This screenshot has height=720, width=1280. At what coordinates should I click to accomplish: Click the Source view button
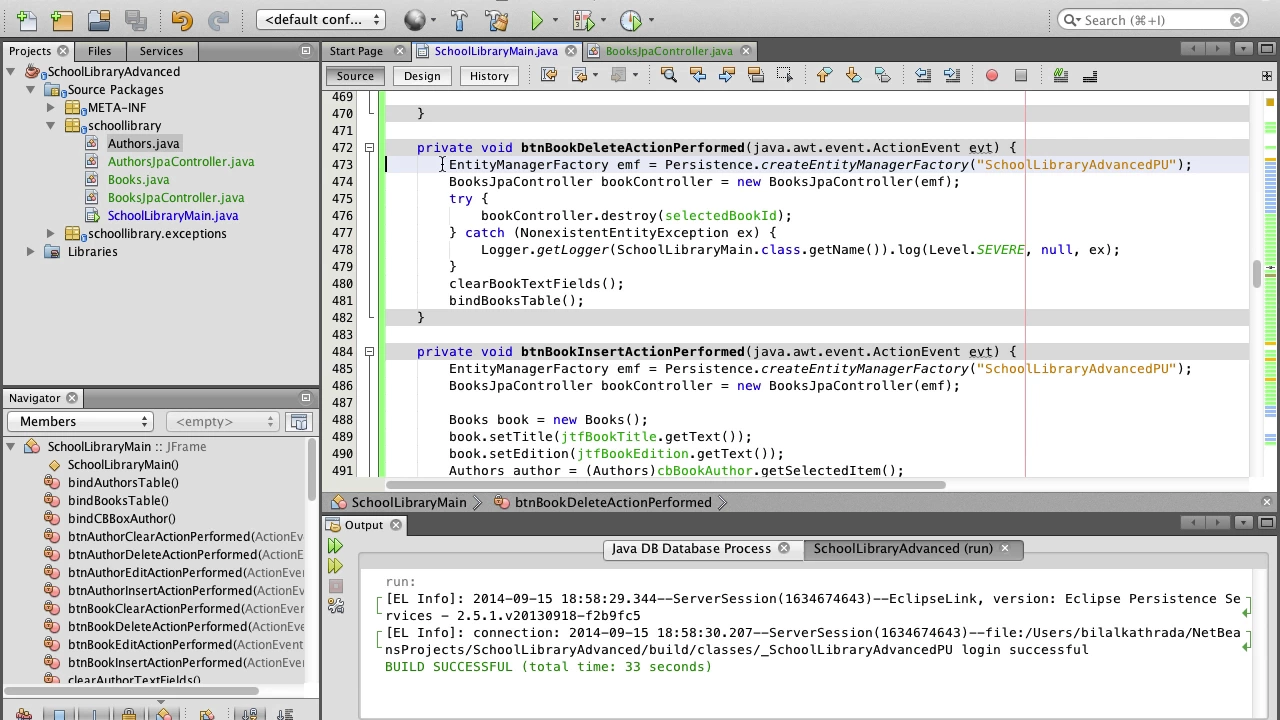pos(355,76)
